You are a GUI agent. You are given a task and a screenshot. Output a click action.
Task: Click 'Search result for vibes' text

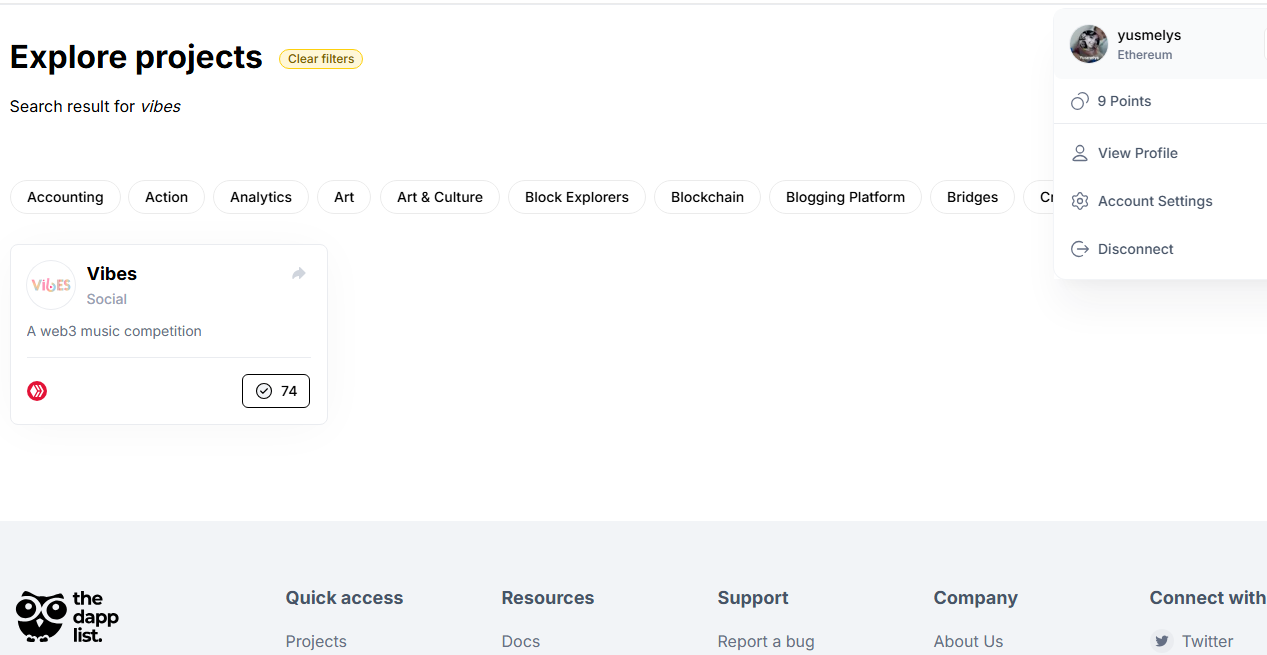click(x=95, y=106)
